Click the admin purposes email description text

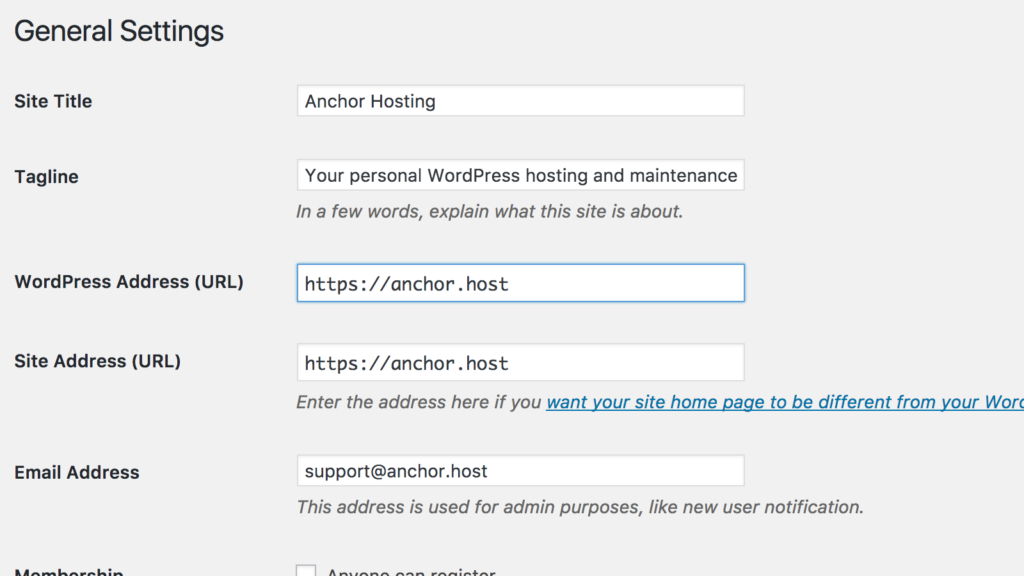580,507
